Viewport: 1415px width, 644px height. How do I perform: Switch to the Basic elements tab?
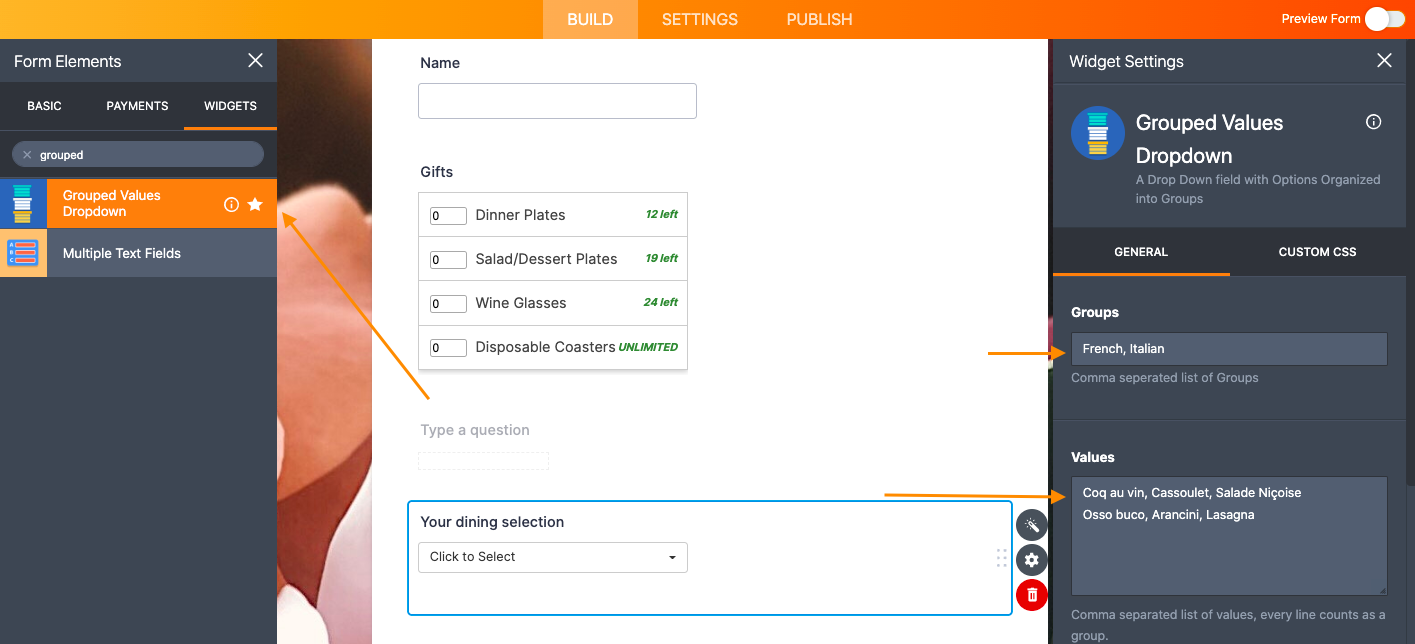point(44,106)
